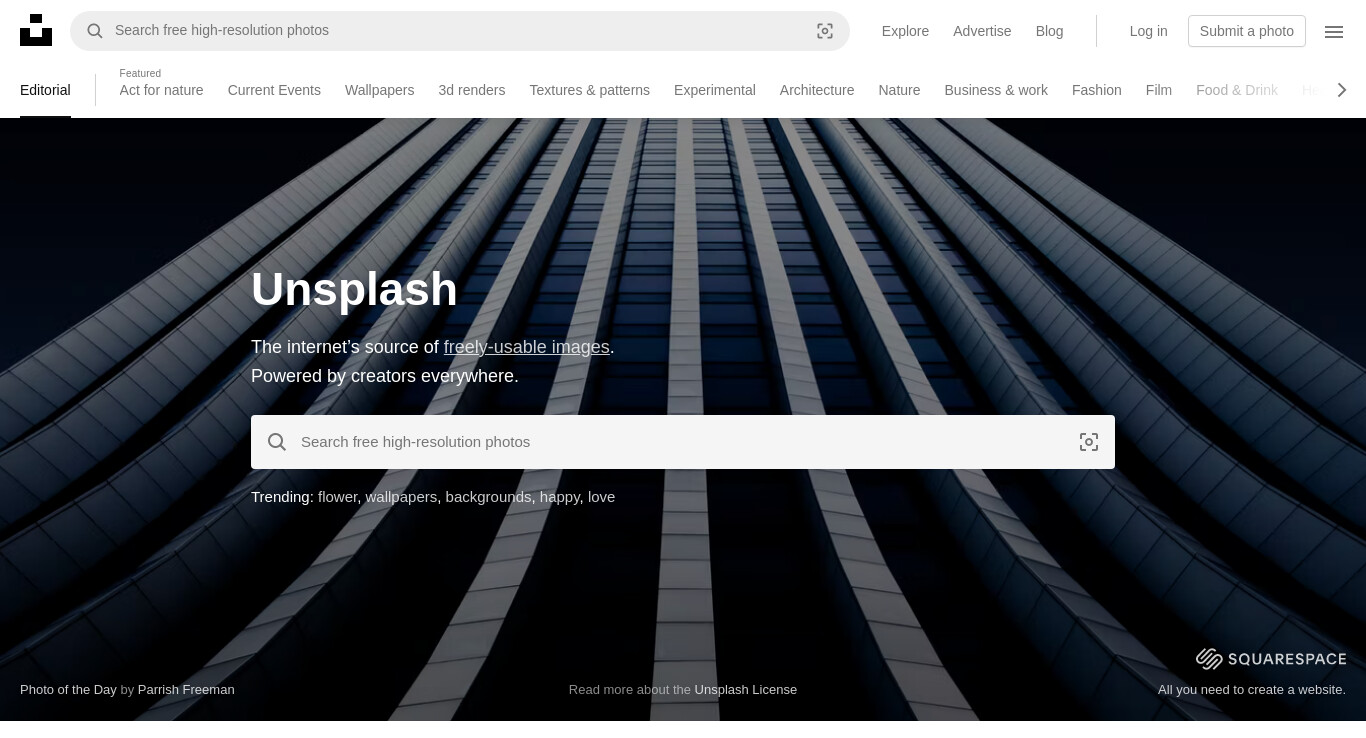Open the Photo of the Day link
The image size is (1366, 738).
(68, 689)
